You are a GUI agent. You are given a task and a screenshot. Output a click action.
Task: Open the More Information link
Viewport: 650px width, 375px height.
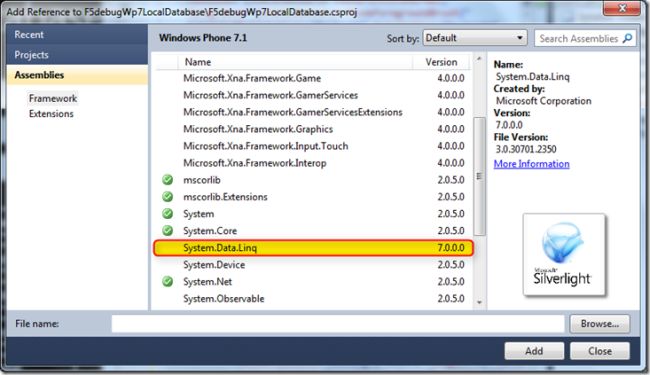[x=531, y=164]
